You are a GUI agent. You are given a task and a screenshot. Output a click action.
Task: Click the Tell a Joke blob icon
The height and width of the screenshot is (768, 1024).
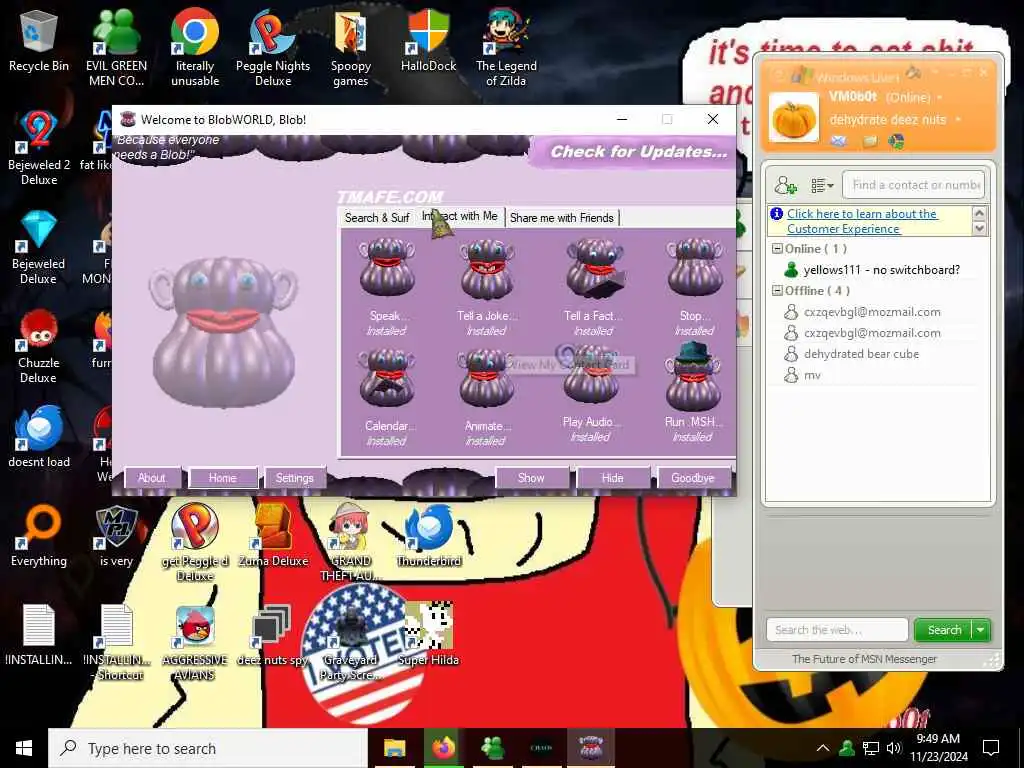(x=487, y=268)
